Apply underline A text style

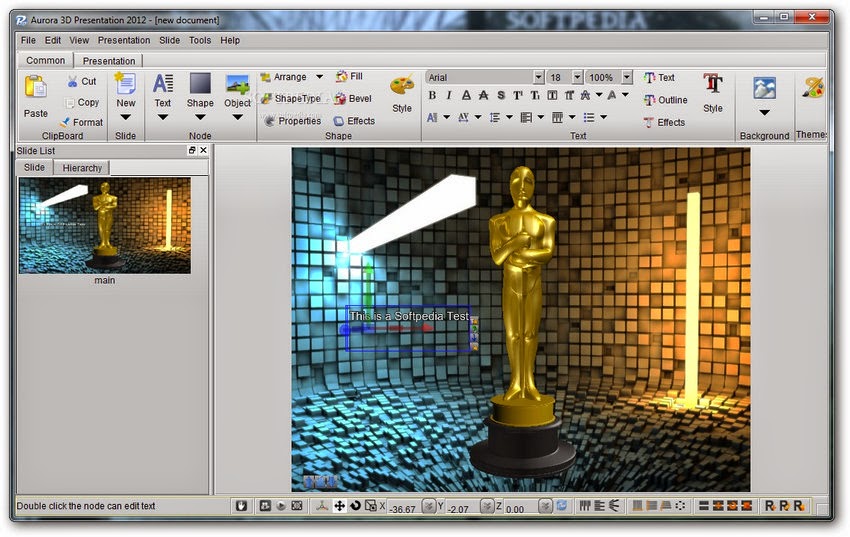pos(466,95)
